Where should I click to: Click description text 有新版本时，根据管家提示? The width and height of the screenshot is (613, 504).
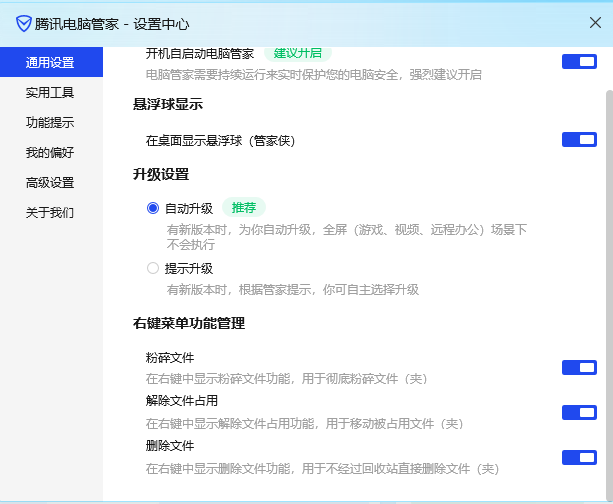[x=292, y=290]
